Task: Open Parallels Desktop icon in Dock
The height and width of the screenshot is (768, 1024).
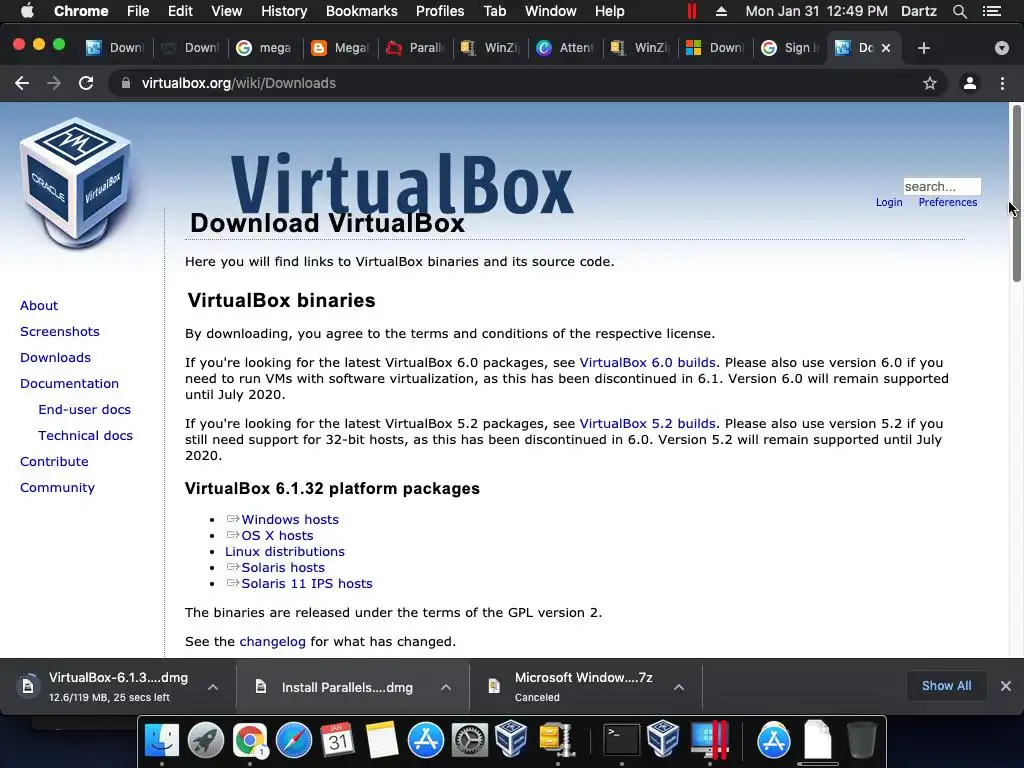Action: pos(710,740)
